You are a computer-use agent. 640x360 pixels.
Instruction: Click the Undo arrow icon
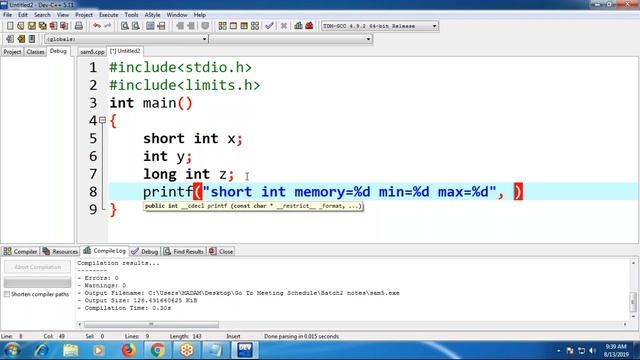[x=97, y=26]
